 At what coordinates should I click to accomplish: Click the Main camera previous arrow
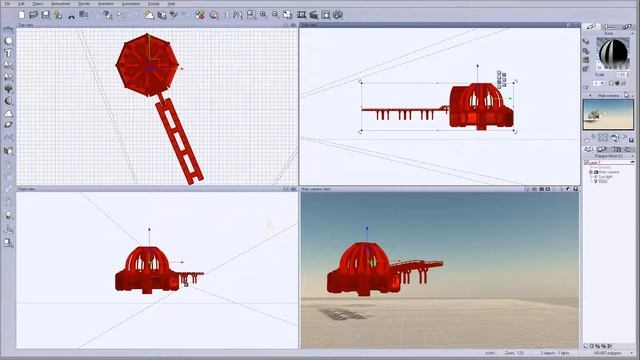click(589, 96)
